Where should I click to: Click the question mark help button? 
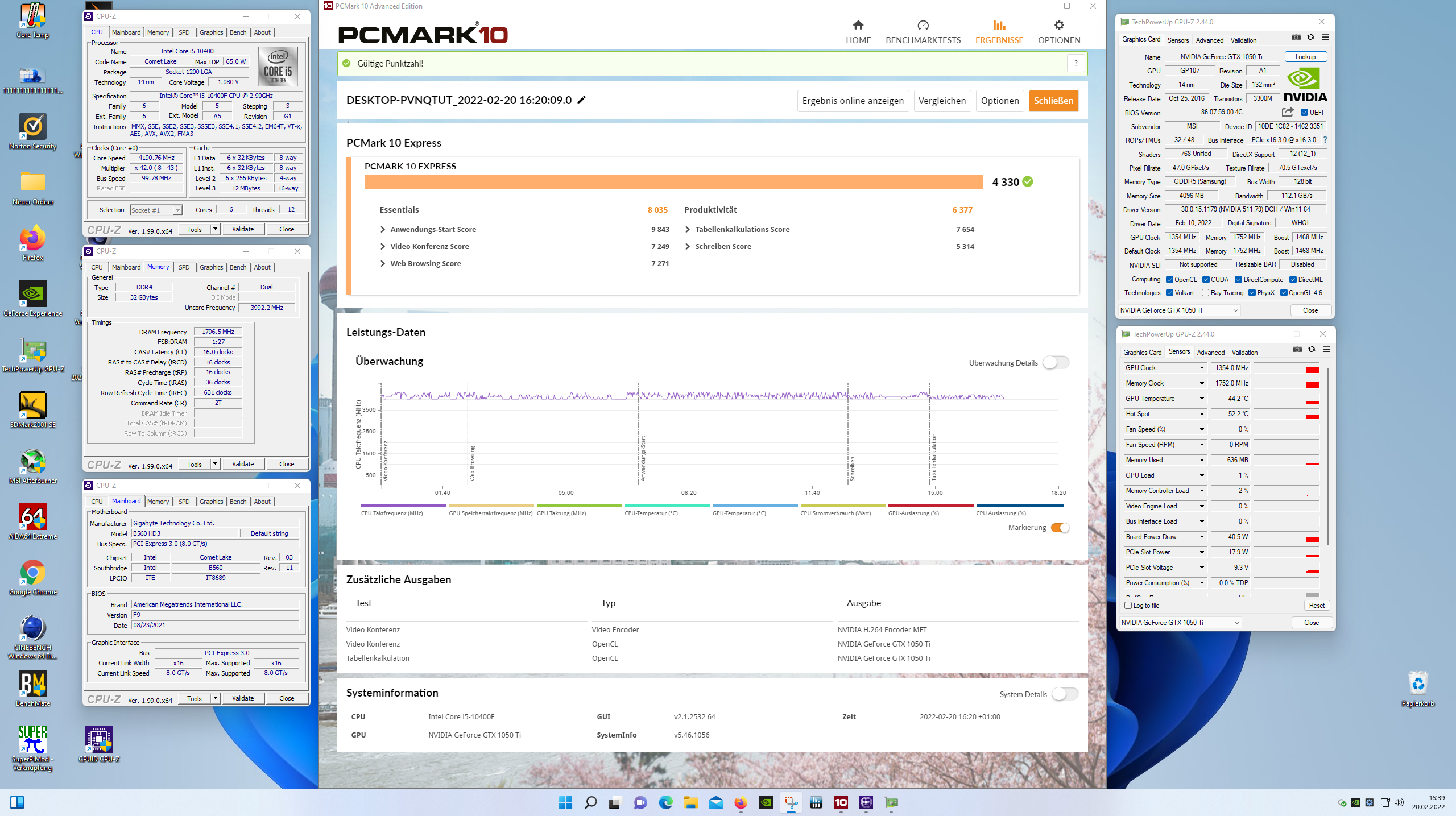click(1076, 64)
